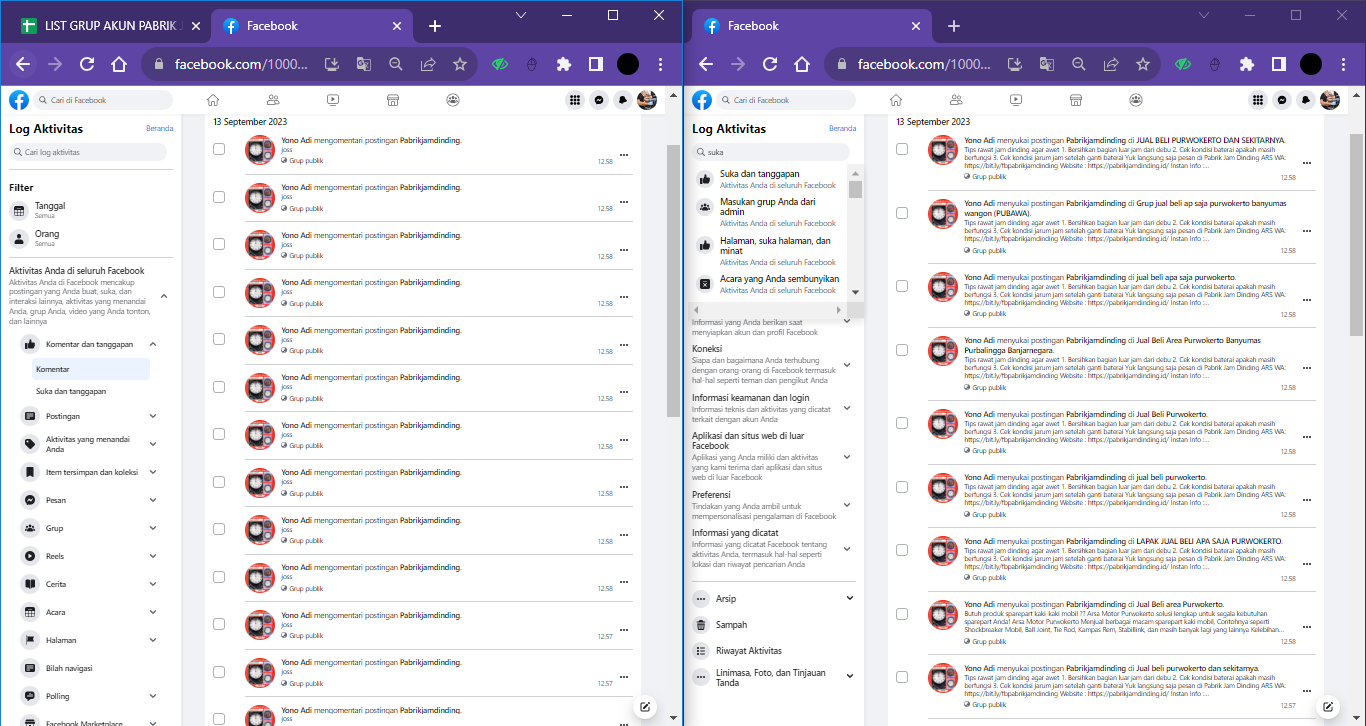The width and height of the screenshot is (1366, 726).
Task: Open Riwayat Aktivitas in the right window
Action: (x=773, y=651)
